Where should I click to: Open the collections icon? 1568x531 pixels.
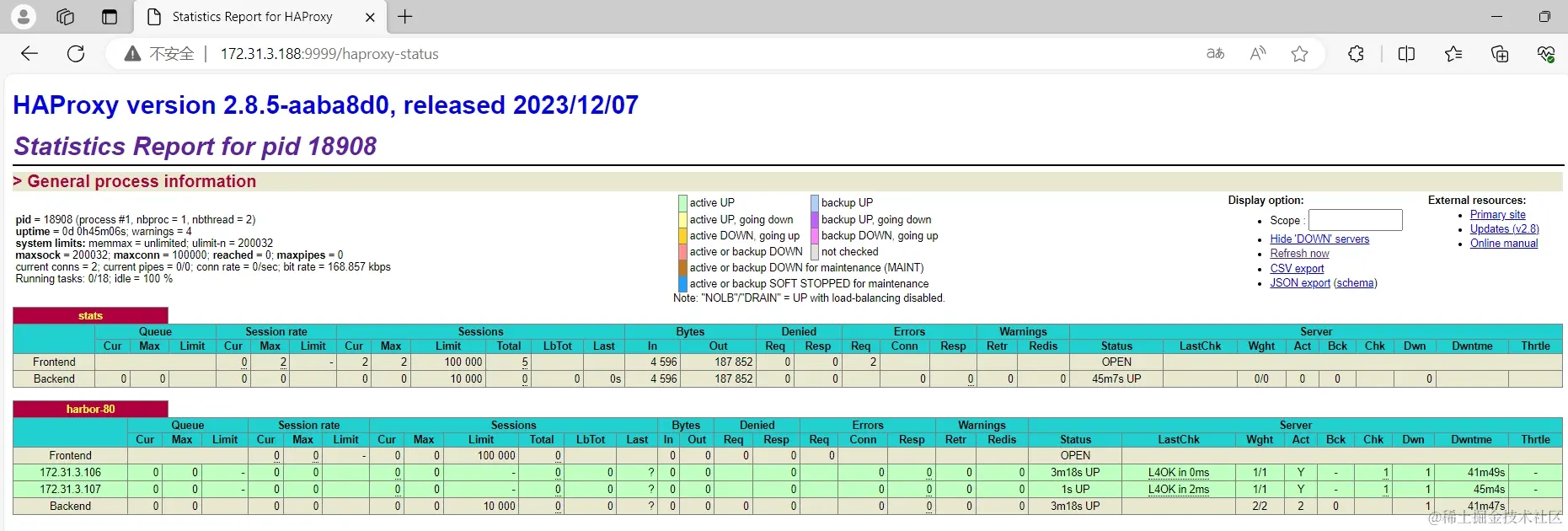pos(1500,54)
